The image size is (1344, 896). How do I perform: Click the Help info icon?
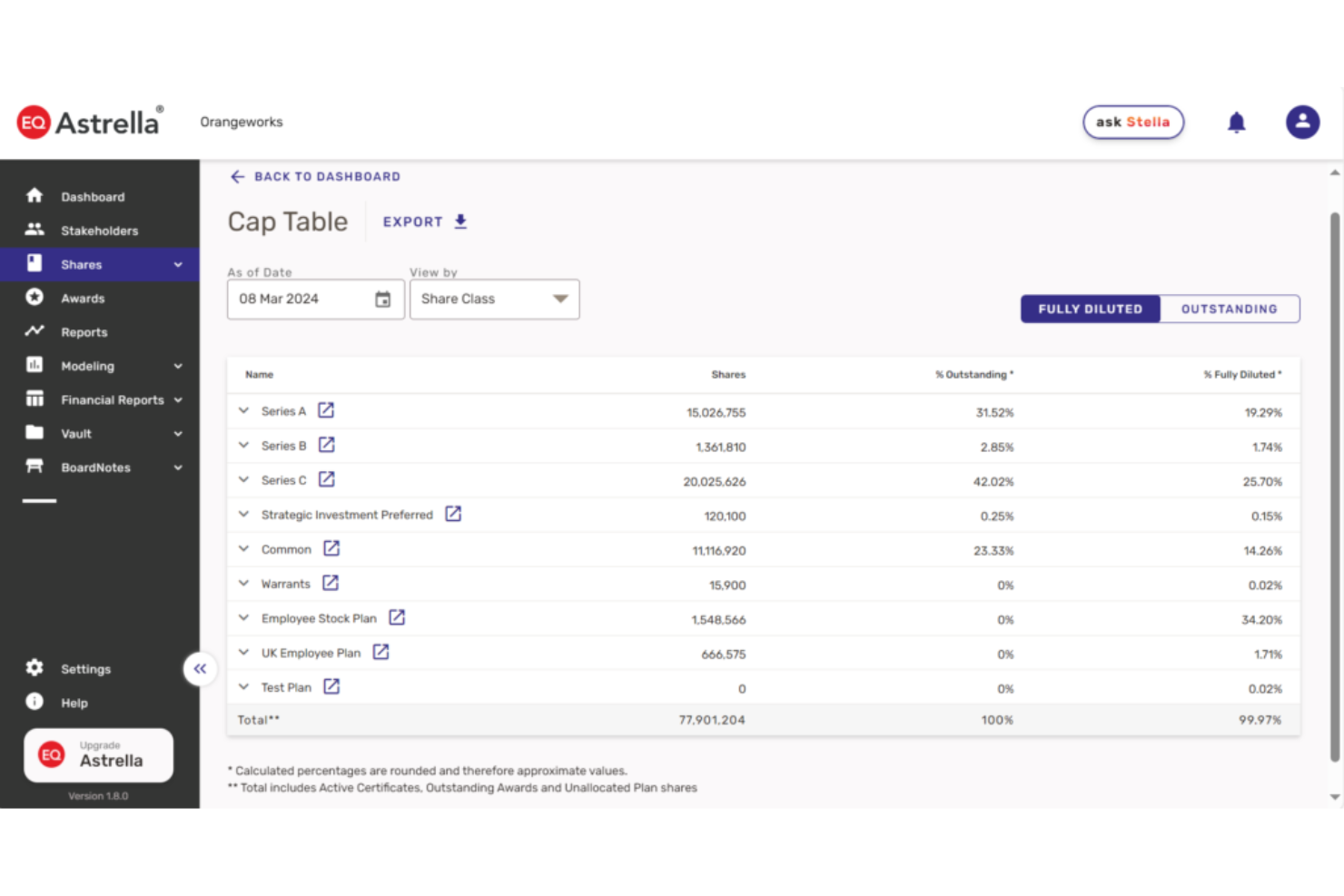35,702
